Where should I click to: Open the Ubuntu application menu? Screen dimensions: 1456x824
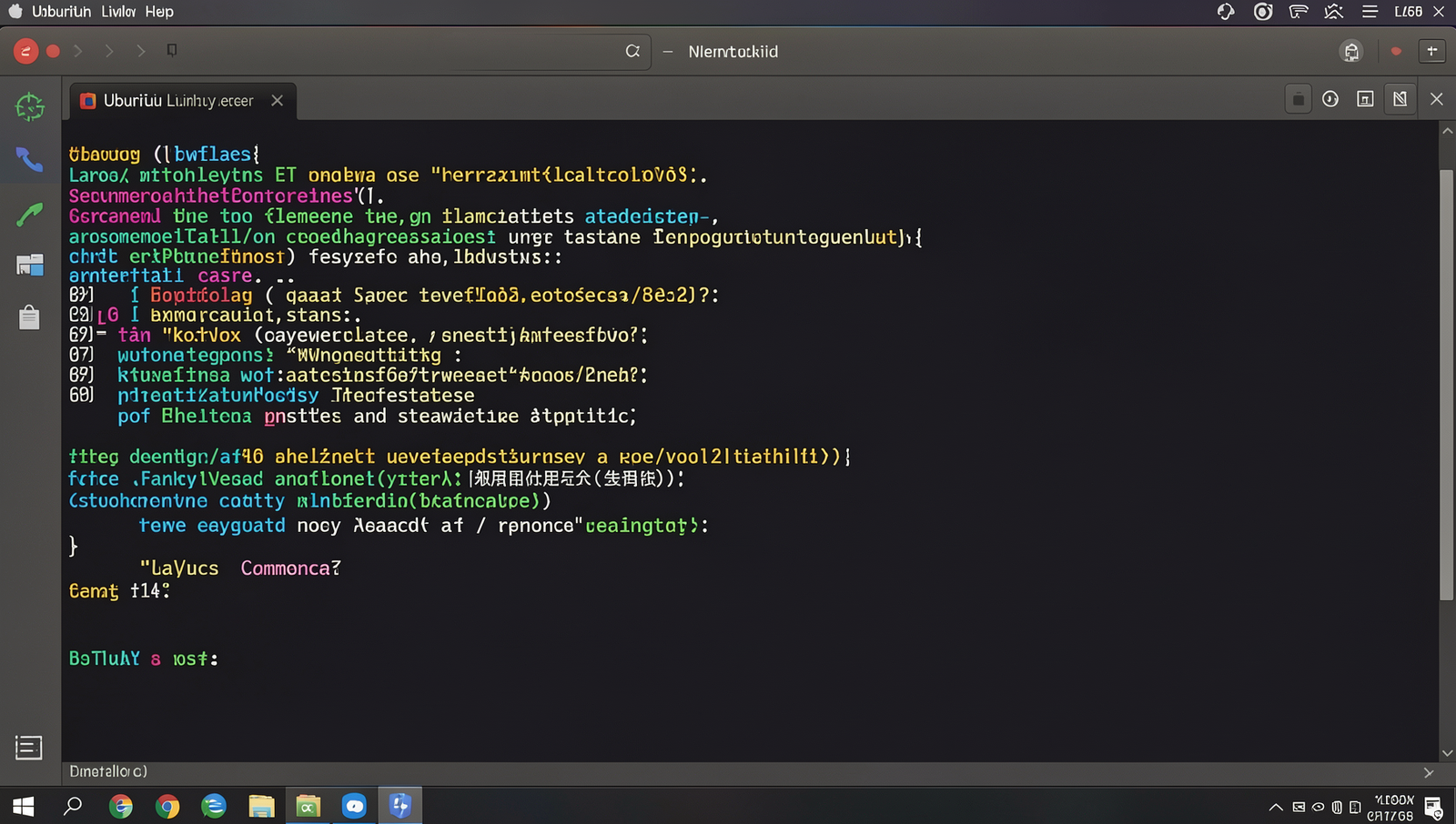click(x=61, y=12)
